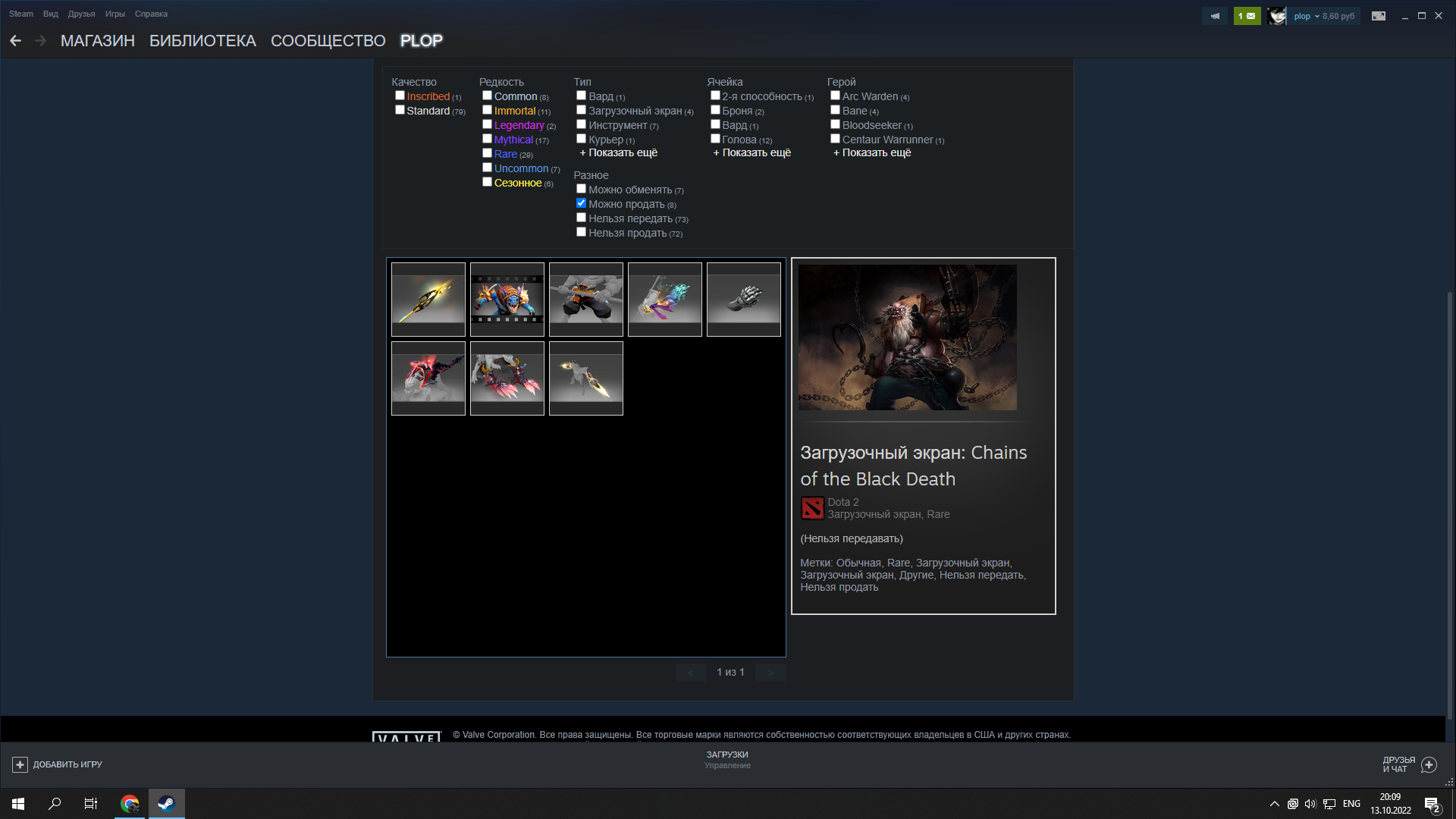Image resolution: width=1456 pixels, height=819 pixels.
Task: Open the plop account dropdown
Action: point(1305,15)
